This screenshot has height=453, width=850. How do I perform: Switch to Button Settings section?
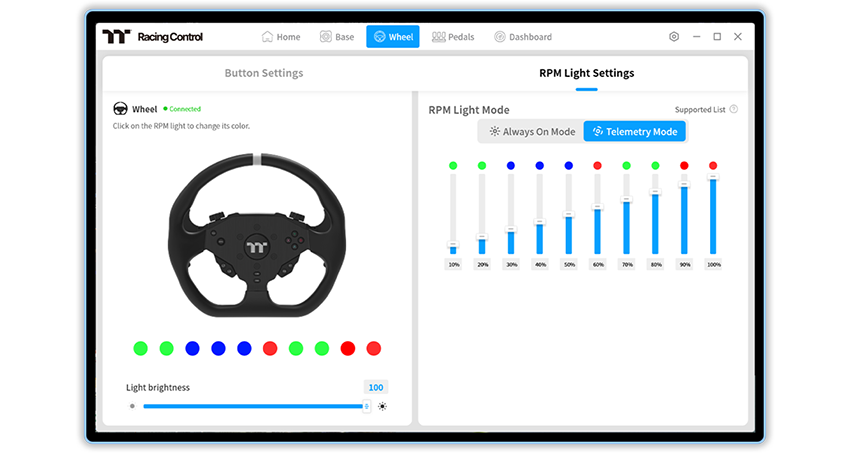tap(264, 73)
